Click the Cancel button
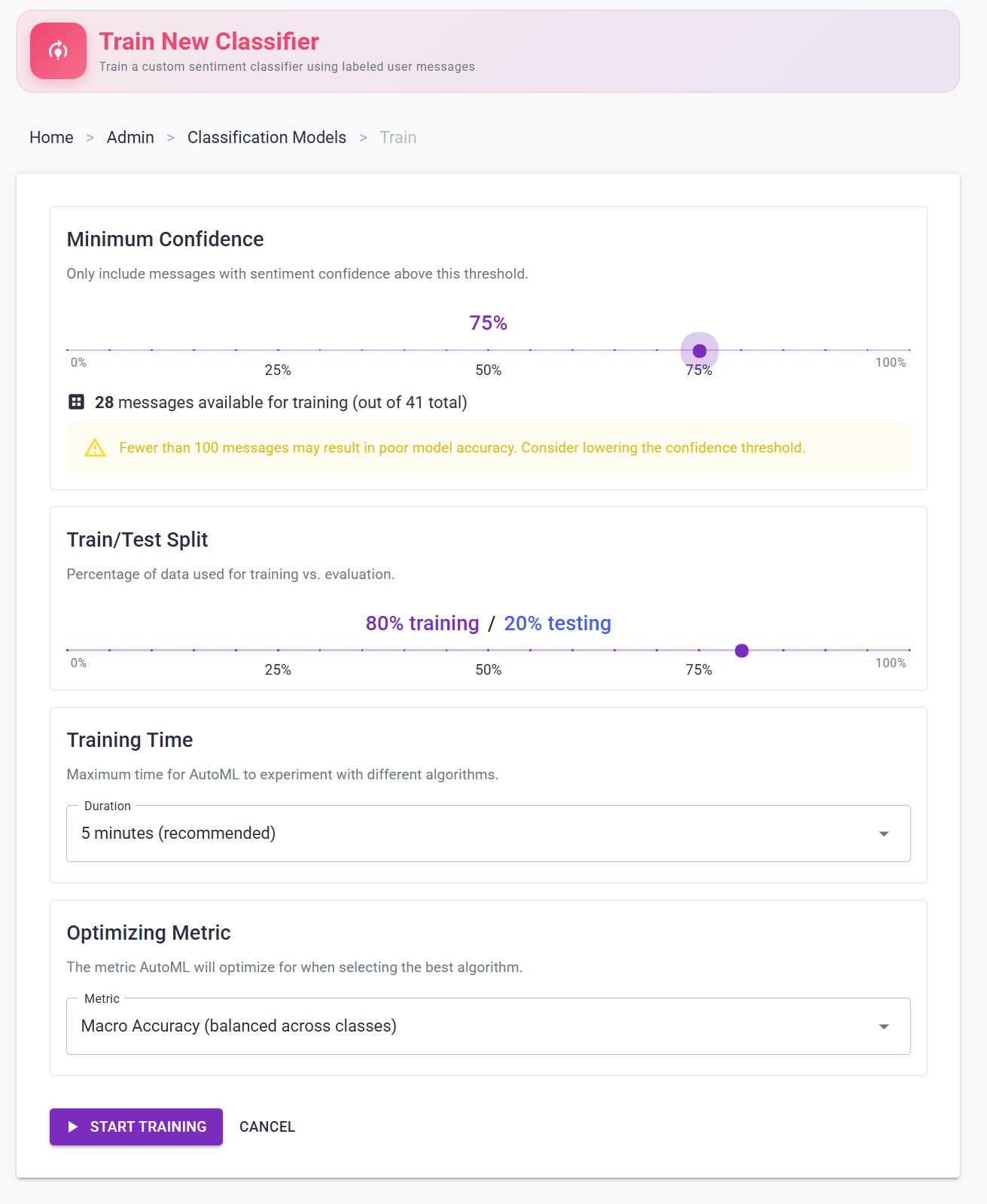Screen dimensions: 987x1204 (x=267, y=1126)
